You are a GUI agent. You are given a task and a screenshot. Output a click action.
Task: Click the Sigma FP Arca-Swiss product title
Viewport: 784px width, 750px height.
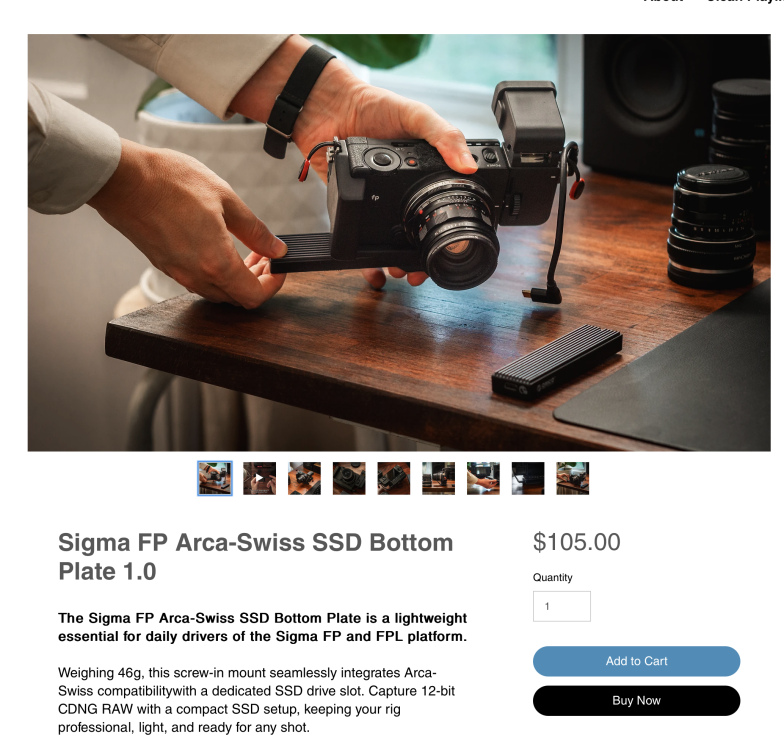pos(256,556)
